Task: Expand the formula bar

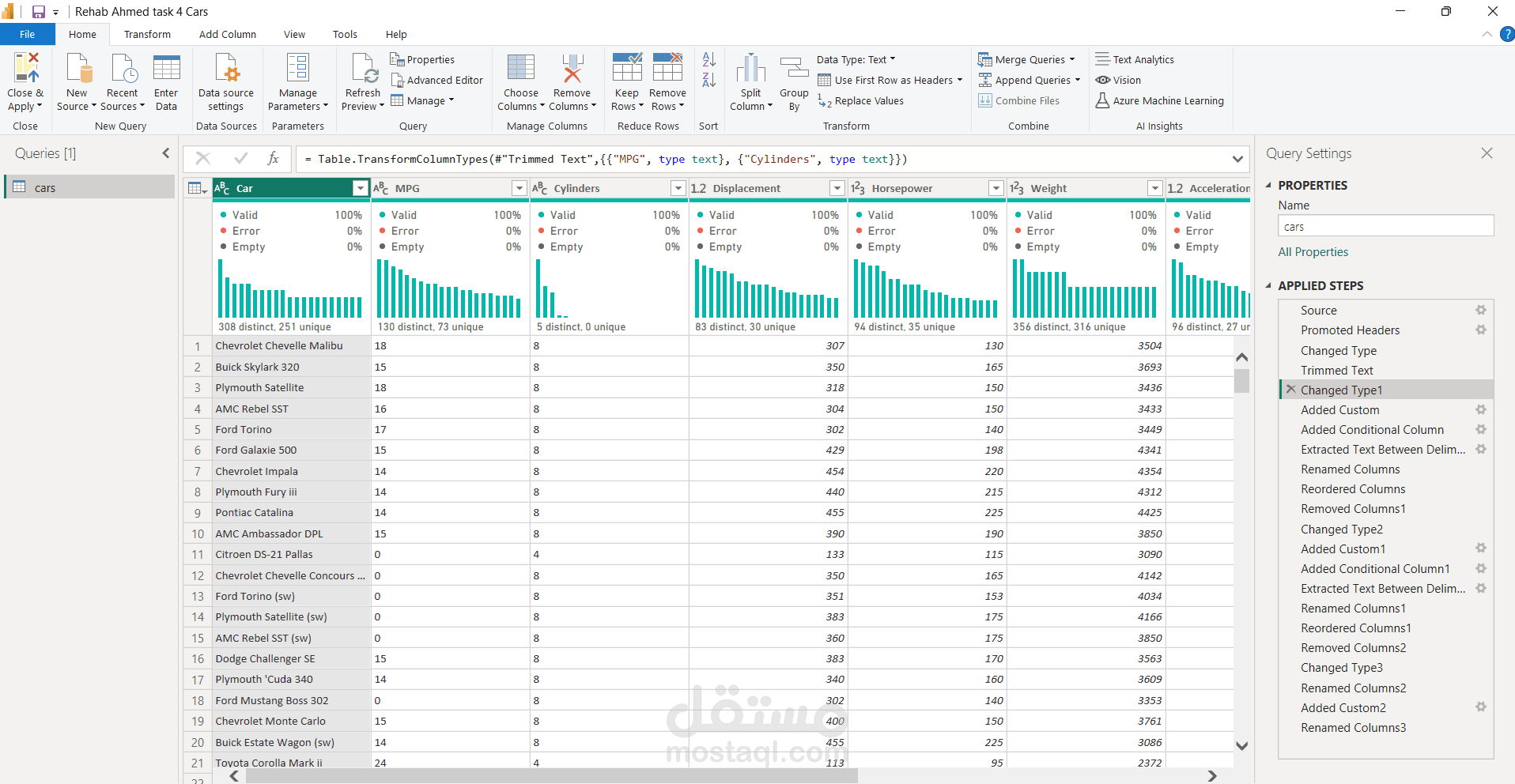Action: [1237, 159]
